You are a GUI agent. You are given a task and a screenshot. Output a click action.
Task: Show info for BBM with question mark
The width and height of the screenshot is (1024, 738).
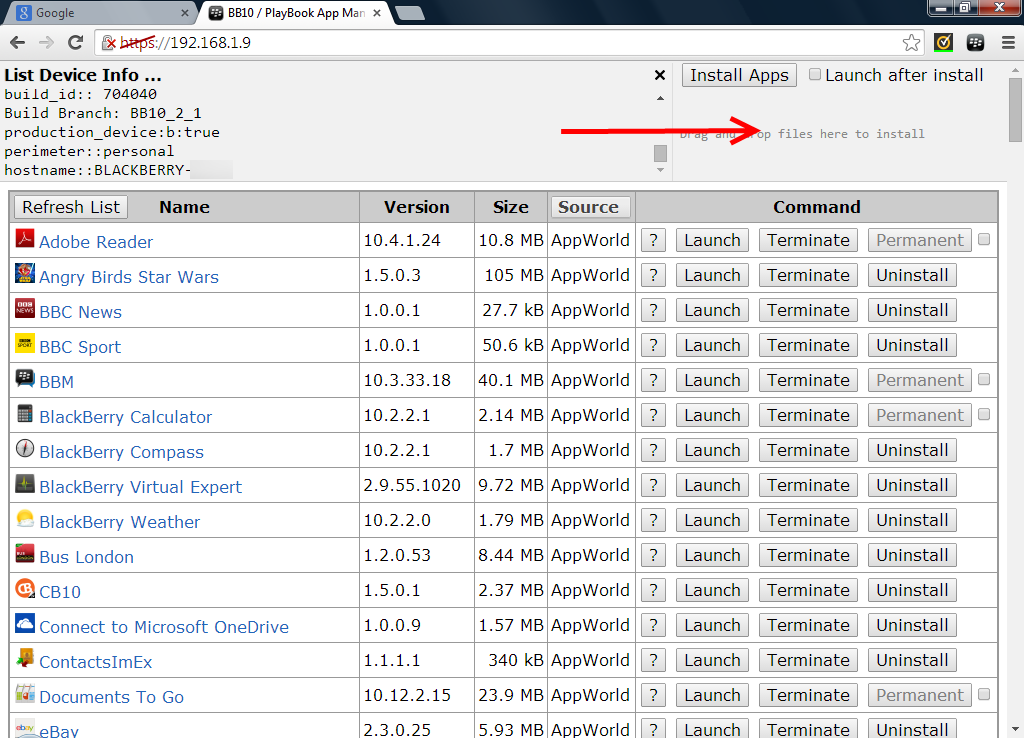653,380
